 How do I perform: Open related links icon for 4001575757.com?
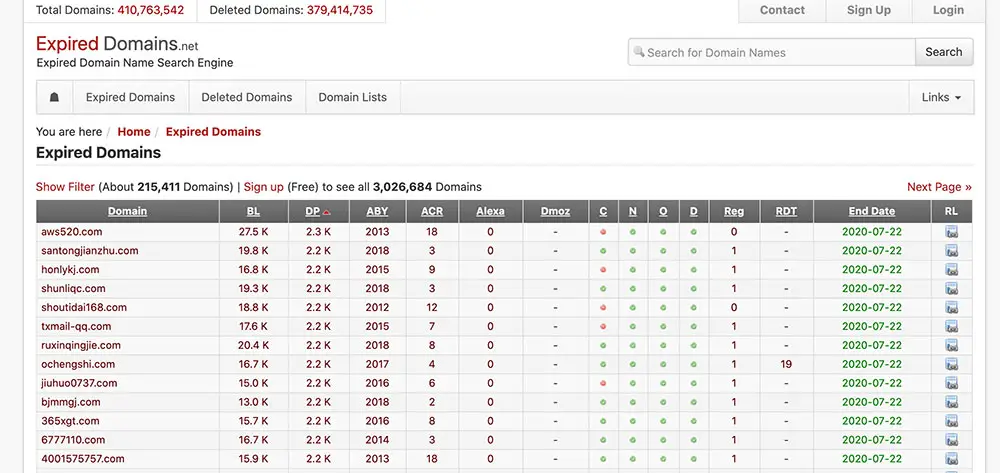[952, 459]
